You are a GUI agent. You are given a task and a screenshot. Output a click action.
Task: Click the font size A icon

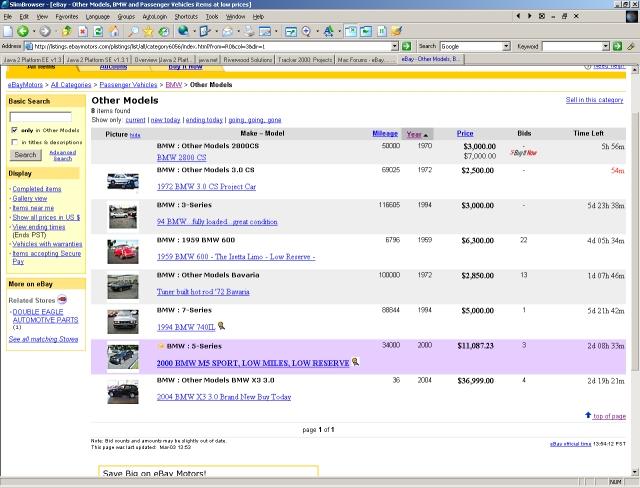329,31
